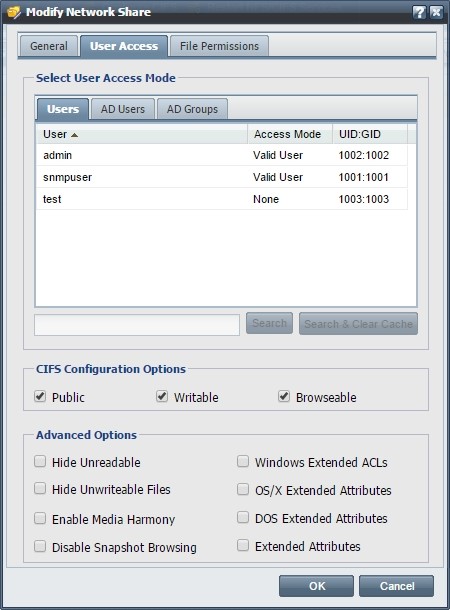Click the Access Mode column header

(x=290, y=134)
